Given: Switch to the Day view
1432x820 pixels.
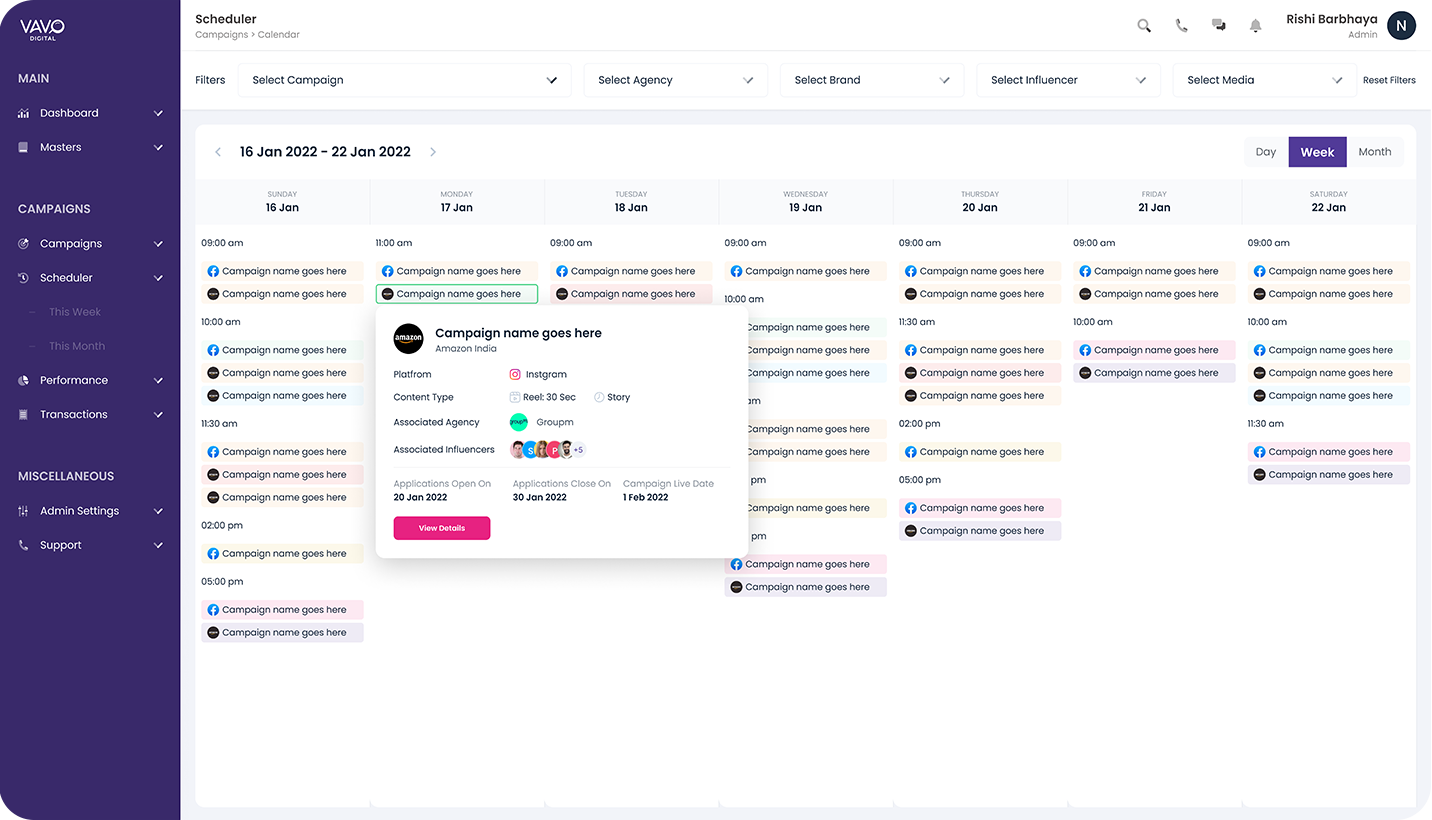Looking at the screenshot, I should 1265,151.
